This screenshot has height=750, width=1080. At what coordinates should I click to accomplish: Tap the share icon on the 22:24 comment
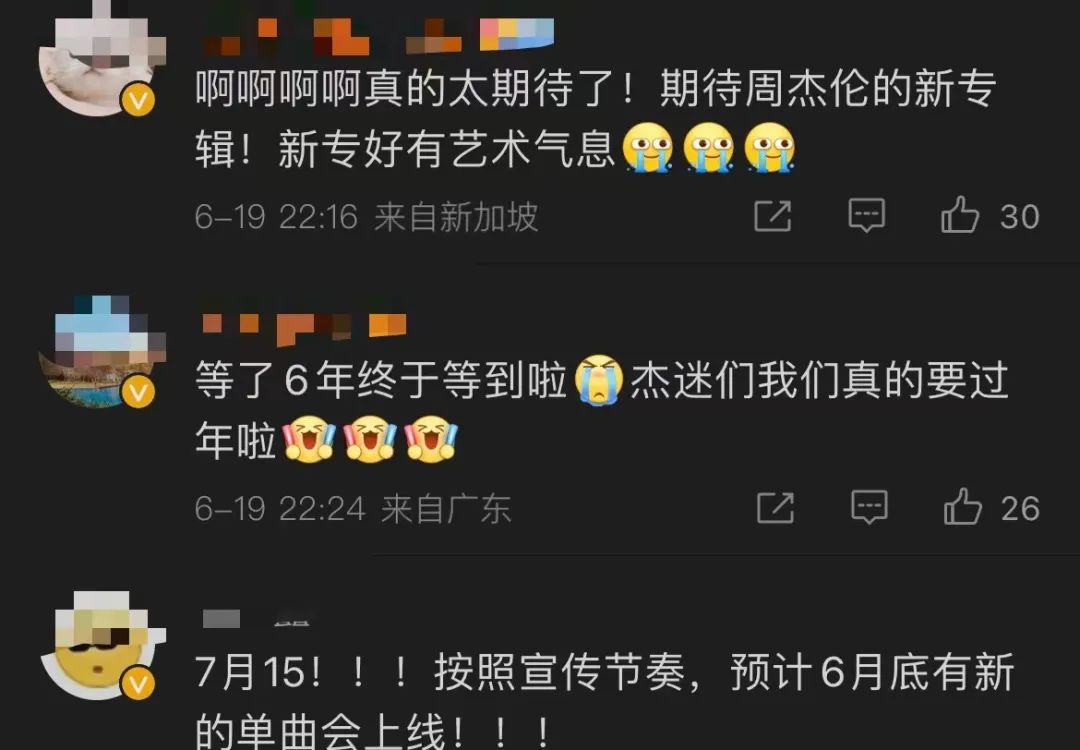point(776,508)
